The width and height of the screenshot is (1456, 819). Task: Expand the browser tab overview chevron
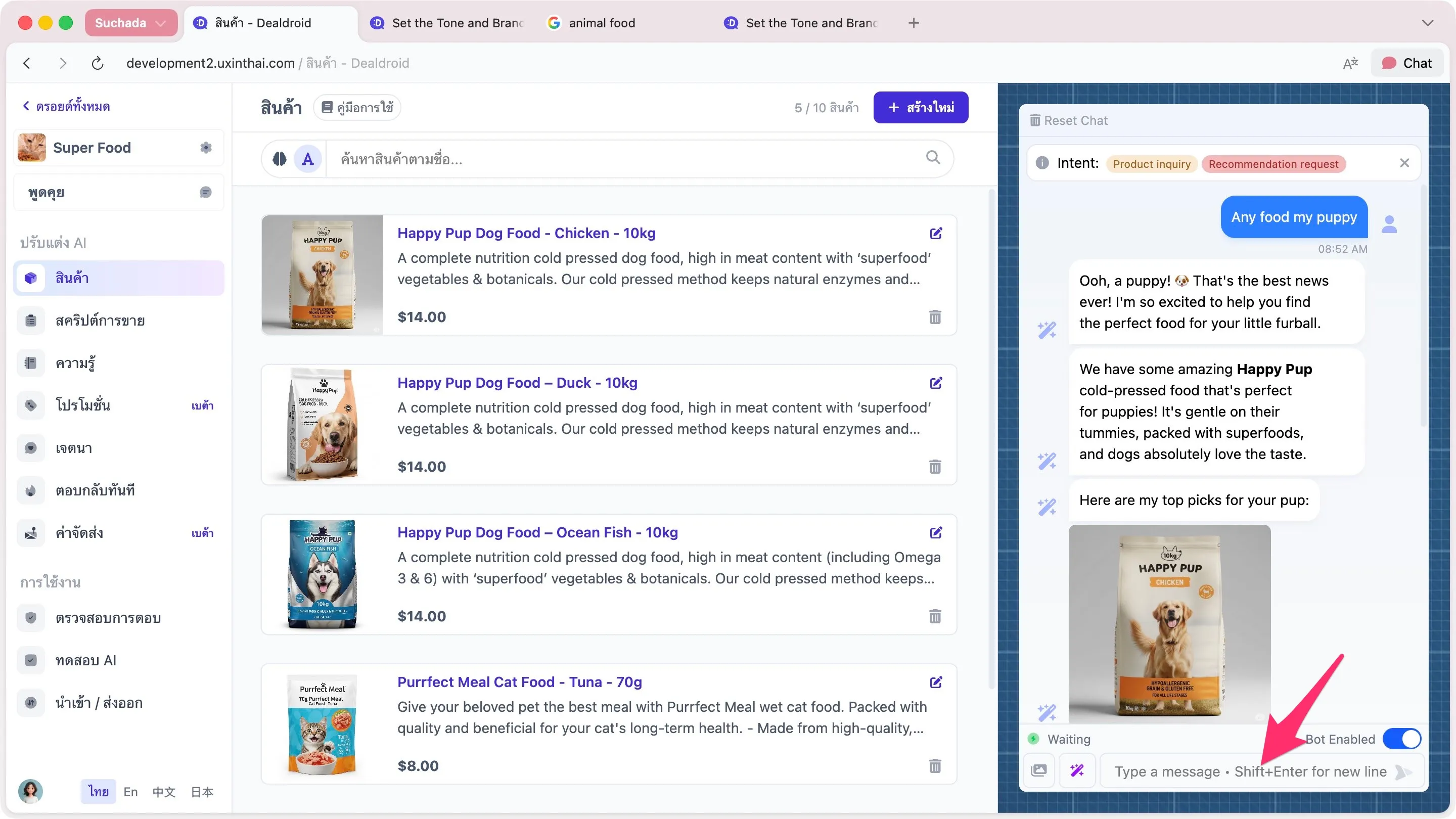click(x=1428, y=23)
